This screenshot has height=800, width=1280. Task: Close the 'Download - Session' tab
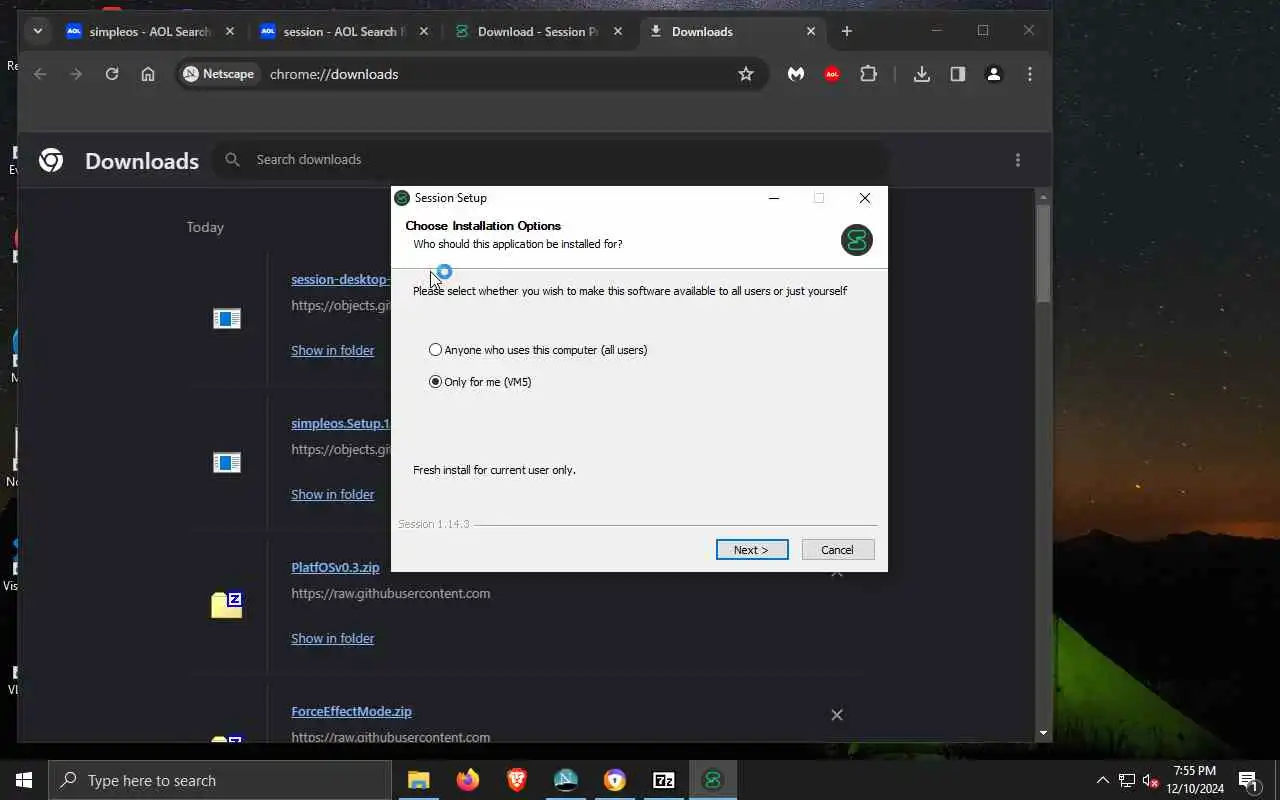(618, 31)
